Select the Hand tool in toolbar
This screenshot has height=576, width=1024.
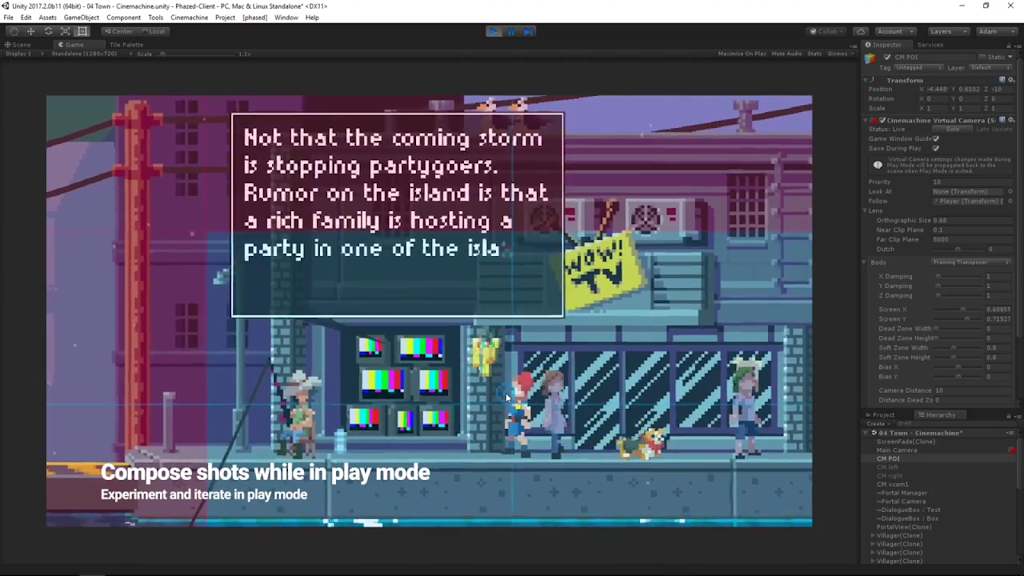(13, 31)
